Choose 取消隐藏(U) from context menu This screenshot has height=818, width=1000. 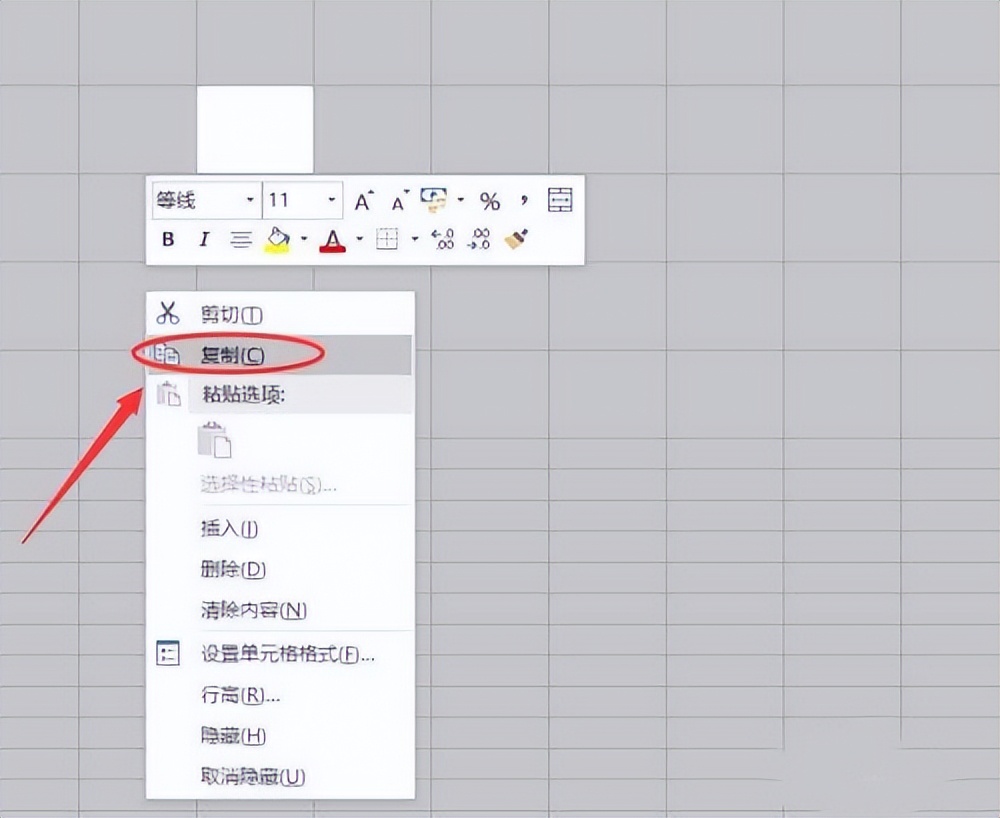coord(280,777)
